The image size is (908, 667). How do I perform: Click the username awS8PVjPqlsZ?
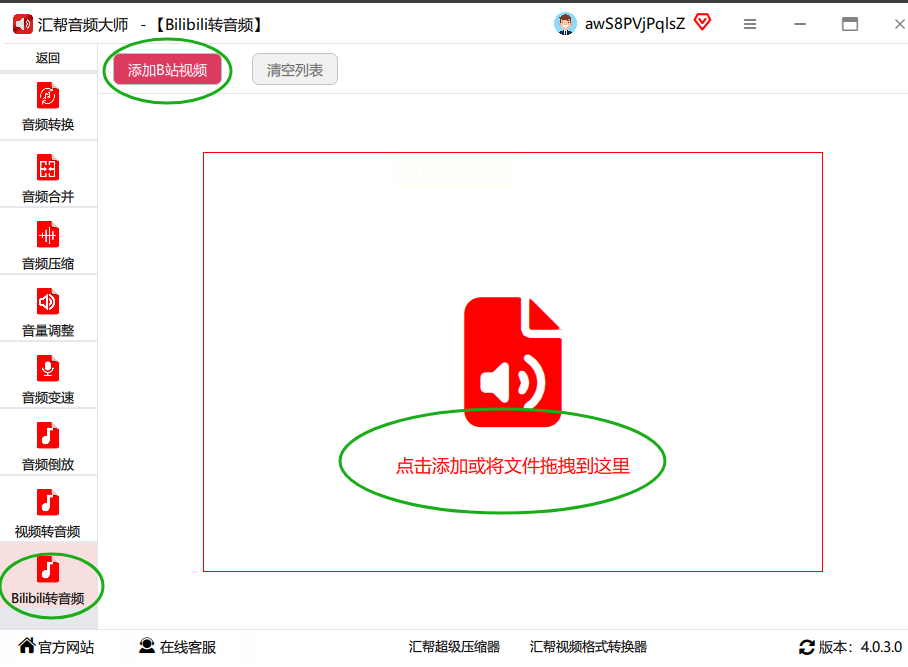635,24
